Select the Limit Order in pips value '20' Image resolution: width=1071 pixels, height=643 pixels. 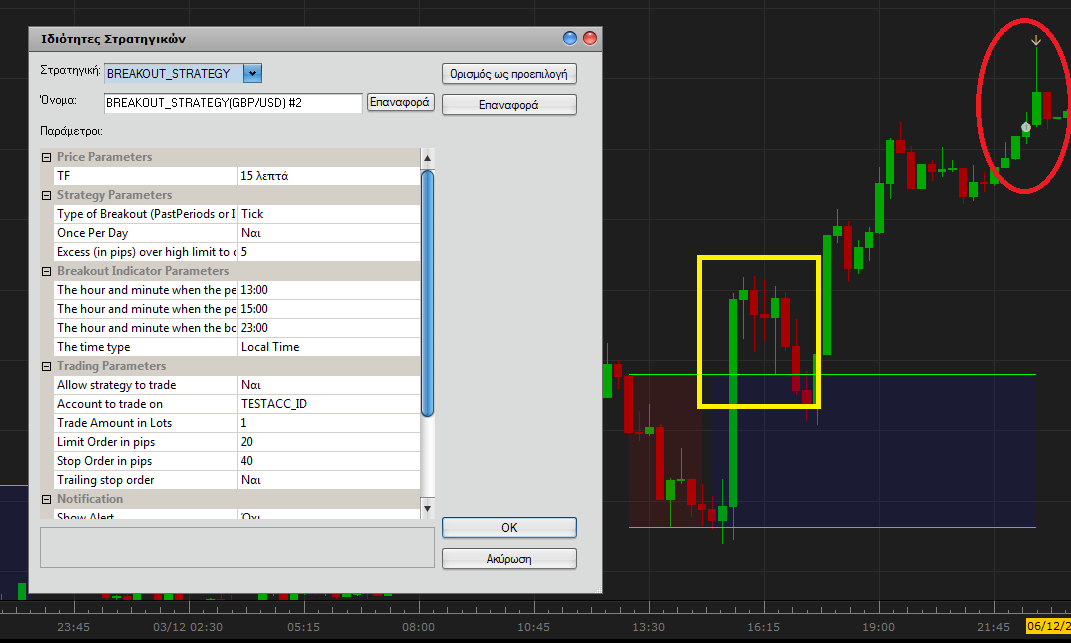click(x=329, y=442)
